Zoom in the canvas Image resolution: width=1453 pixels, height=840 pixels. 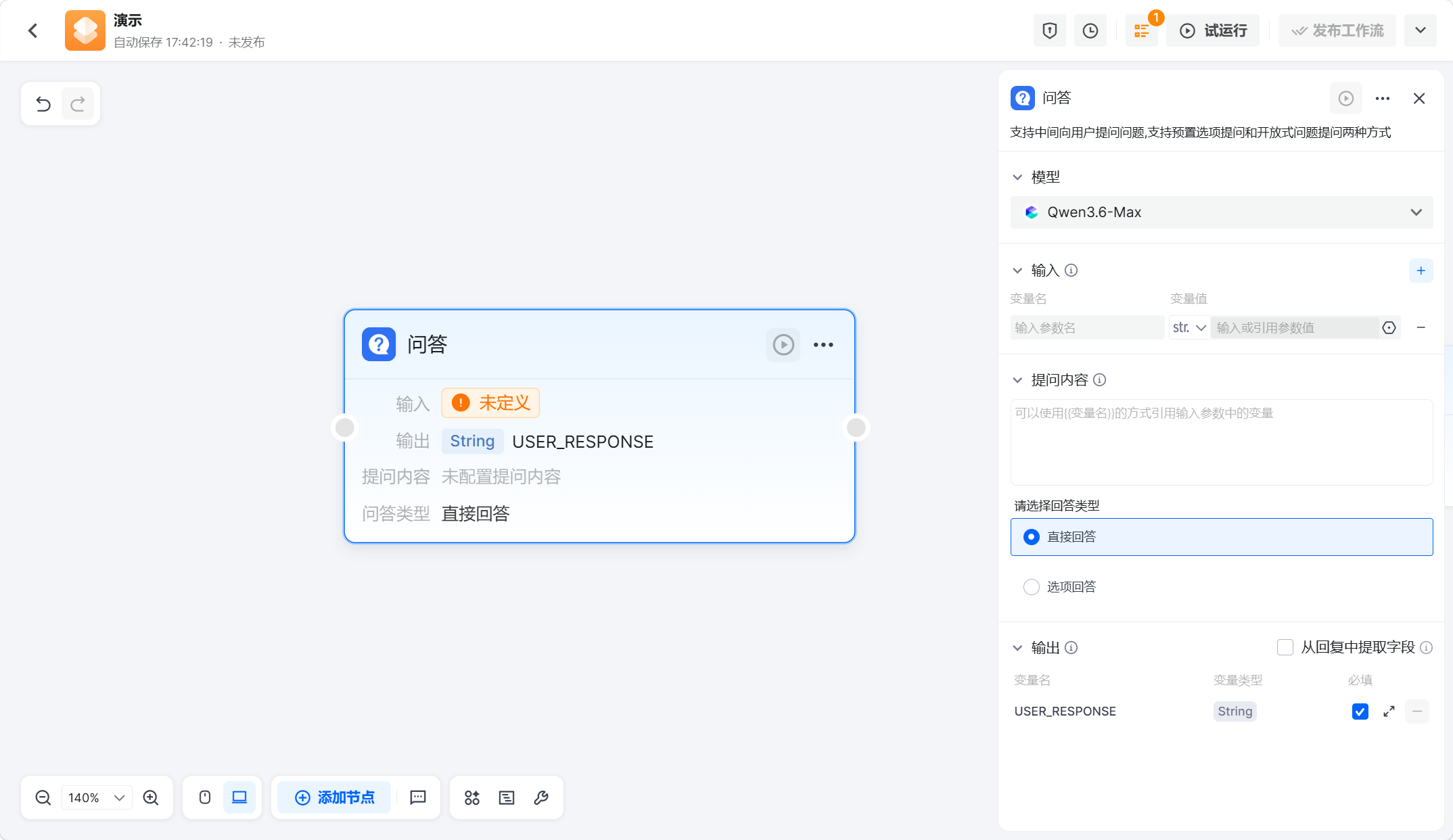pyautogui.click(x=151, y=797)
